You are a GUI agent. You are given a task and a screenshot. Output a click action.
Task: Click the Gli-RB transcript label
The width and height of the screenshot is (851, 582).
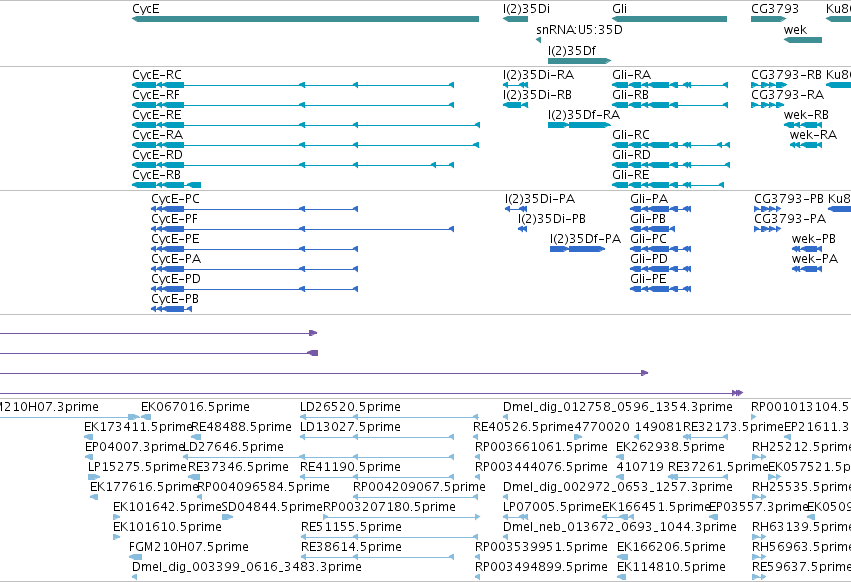coord(631,94)
